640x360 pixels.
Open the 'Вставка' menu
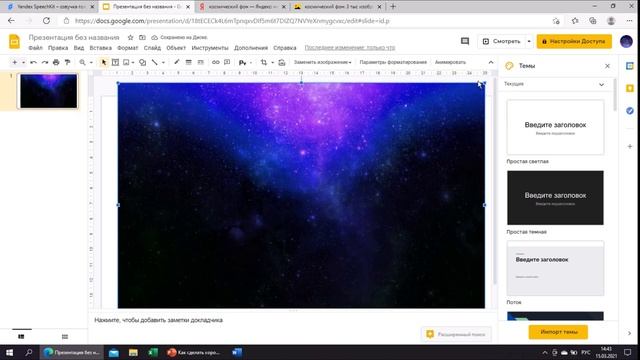(100, 48)
